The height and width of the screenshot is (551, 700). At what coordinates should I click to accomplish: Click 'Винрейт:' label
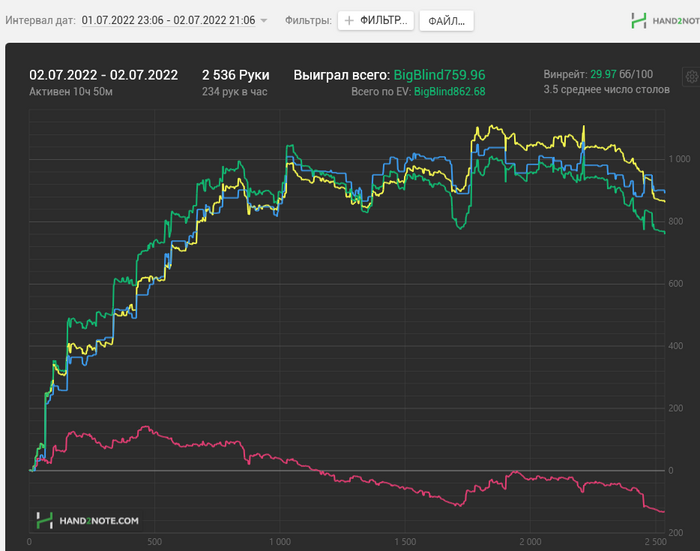click(565, 74)
